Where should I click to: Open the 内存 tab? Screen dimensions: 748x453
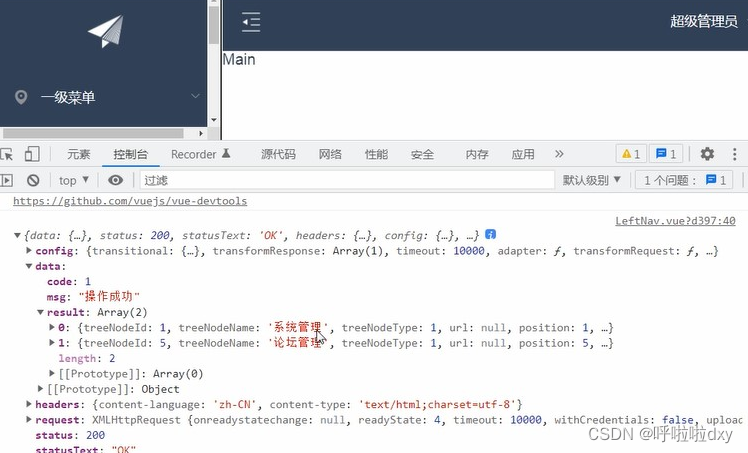click(x=477, y=154)
